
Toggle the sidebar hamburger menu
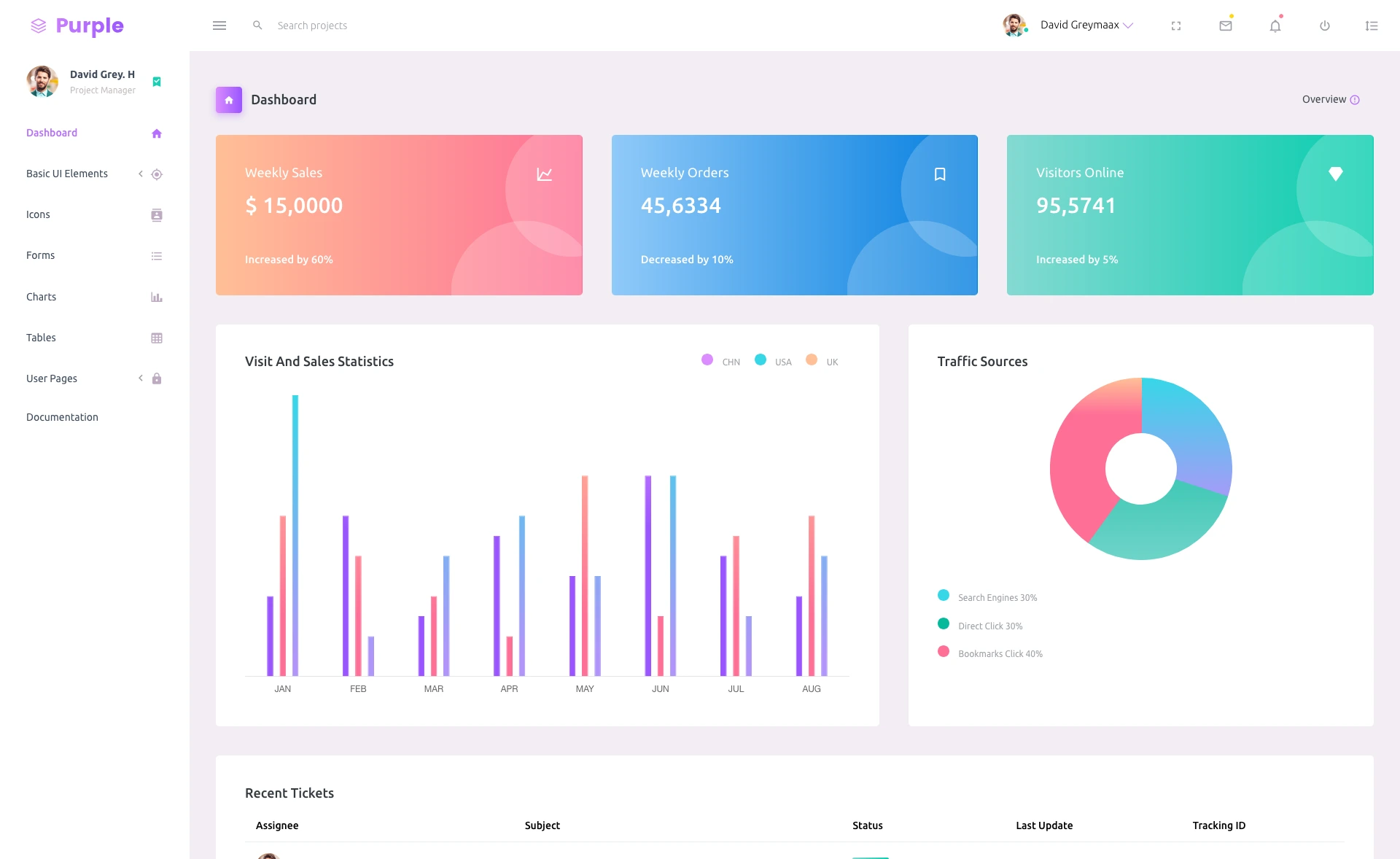click(x=219, y=26)
